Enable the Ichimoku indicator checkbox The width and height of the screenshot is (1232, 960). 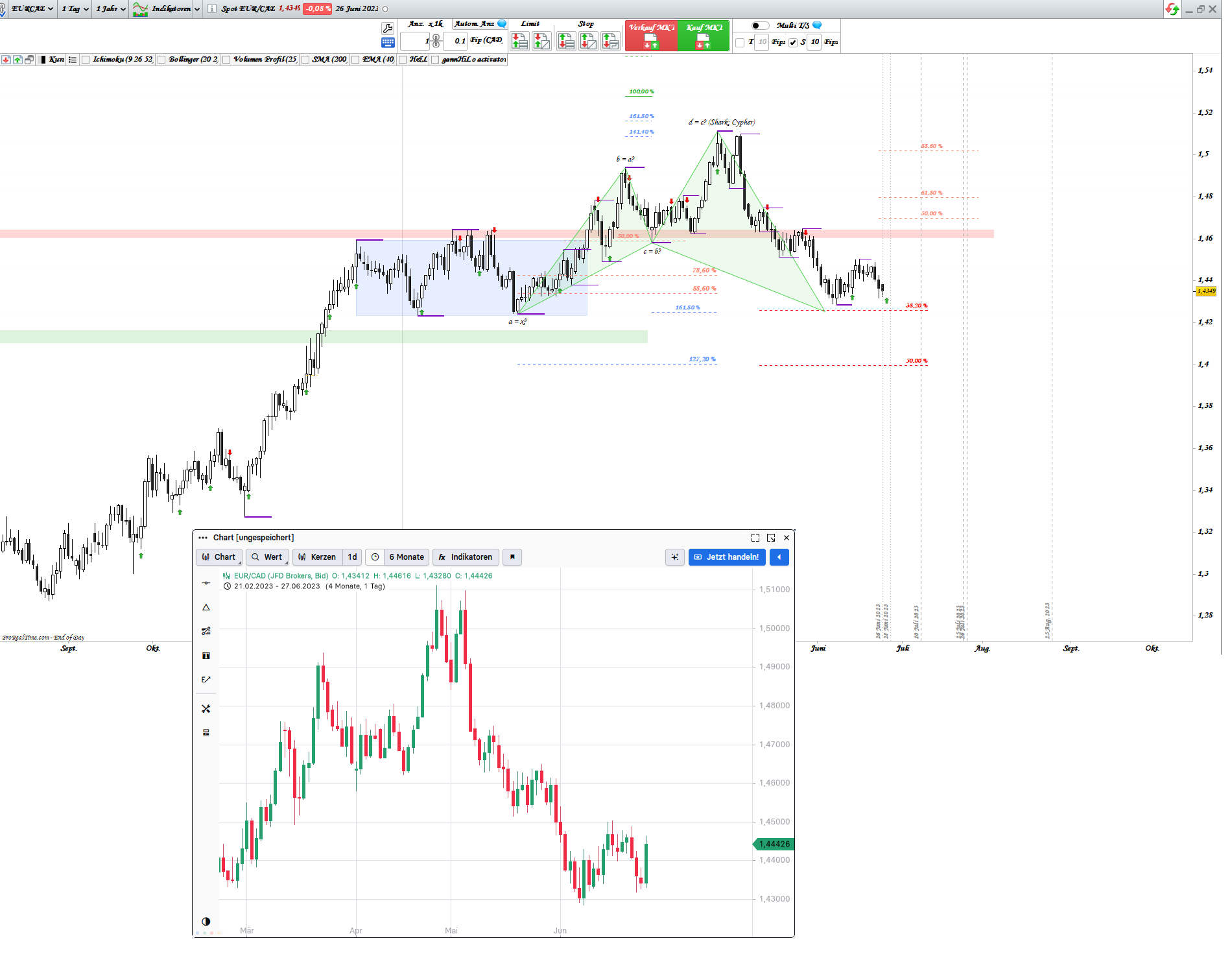(85, 59)
